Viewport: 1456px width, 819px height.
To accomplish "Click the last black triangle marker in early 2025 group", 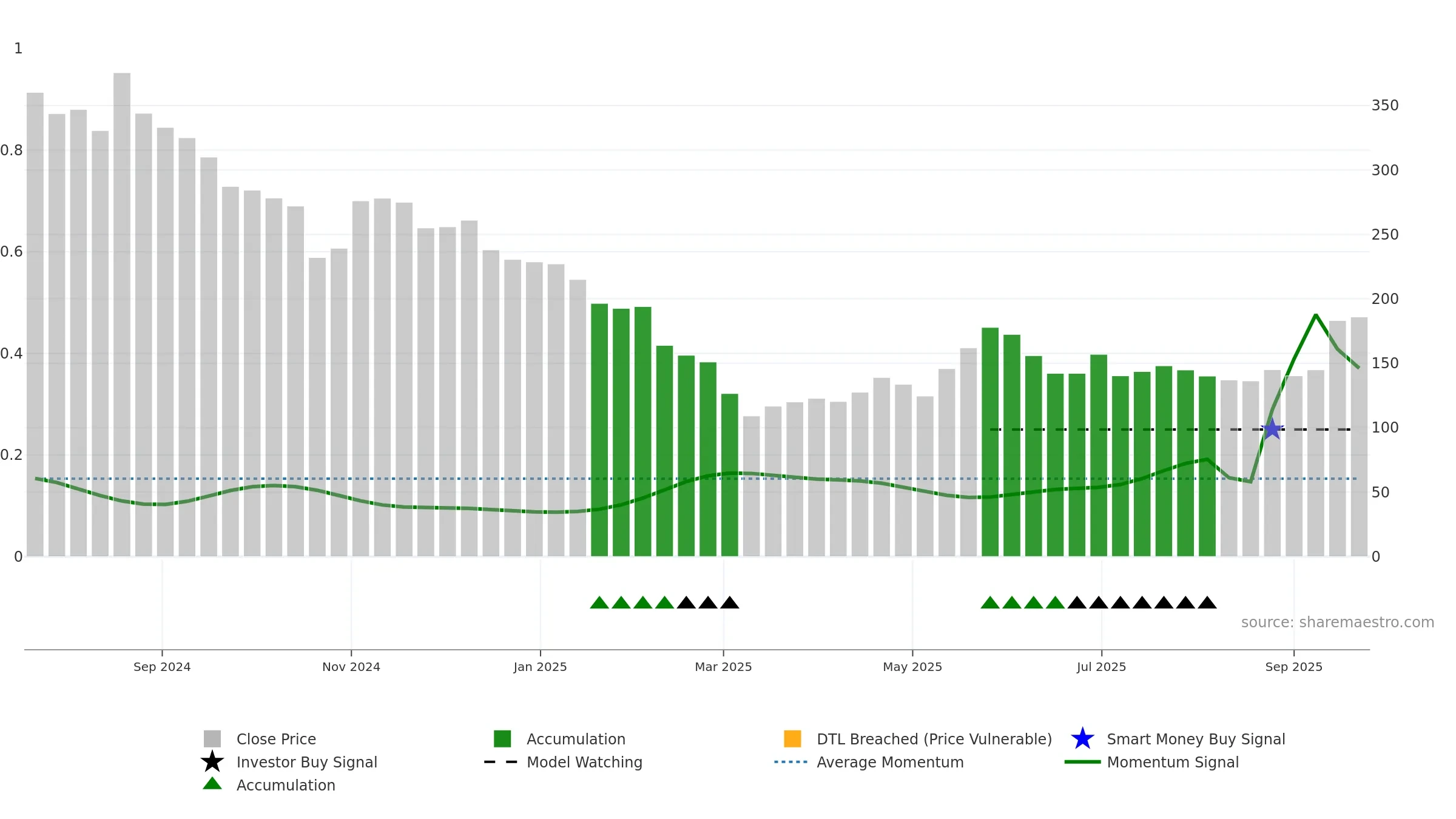I will pos(730,602).
